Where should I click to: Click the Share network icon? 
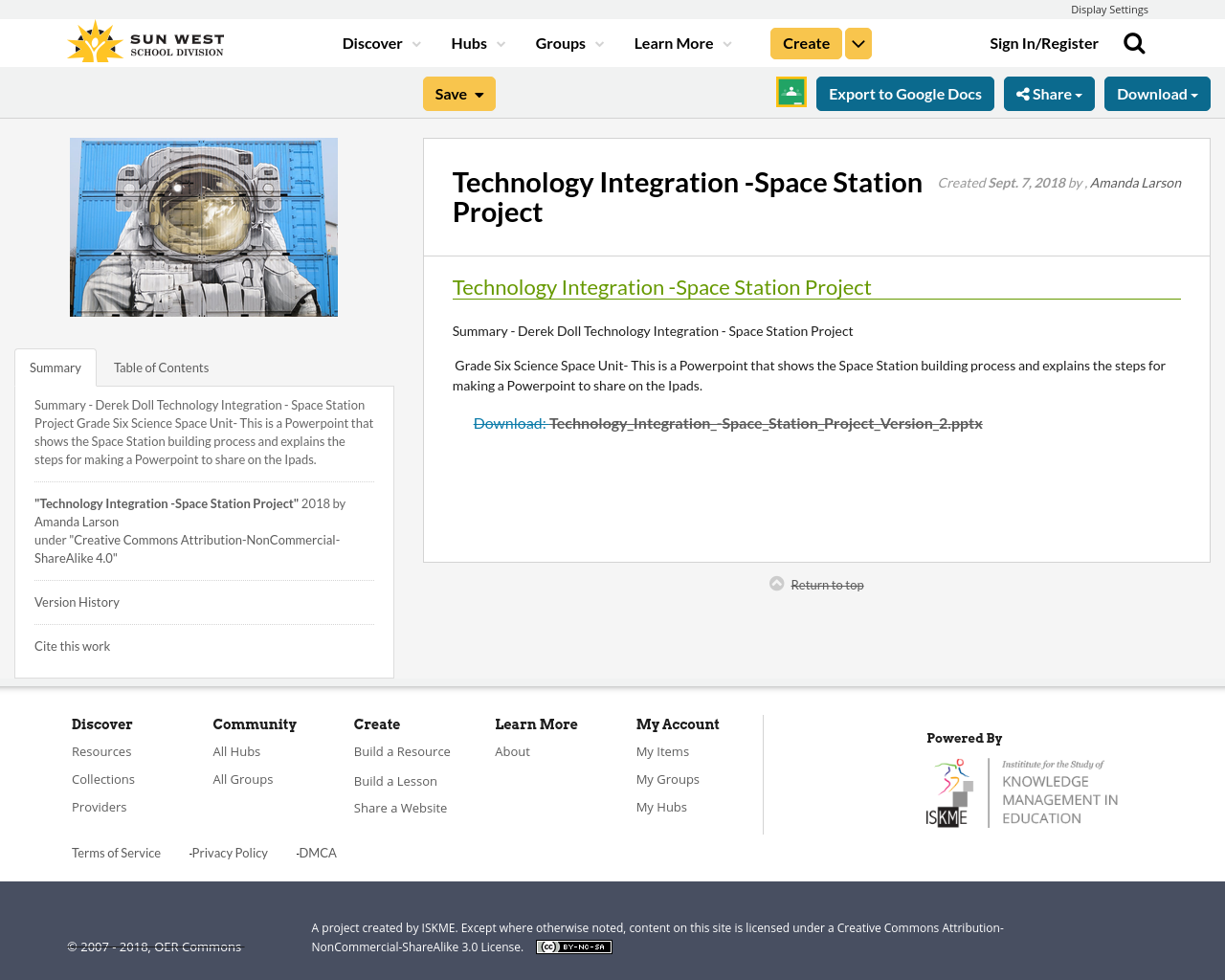click(1024, 92)
